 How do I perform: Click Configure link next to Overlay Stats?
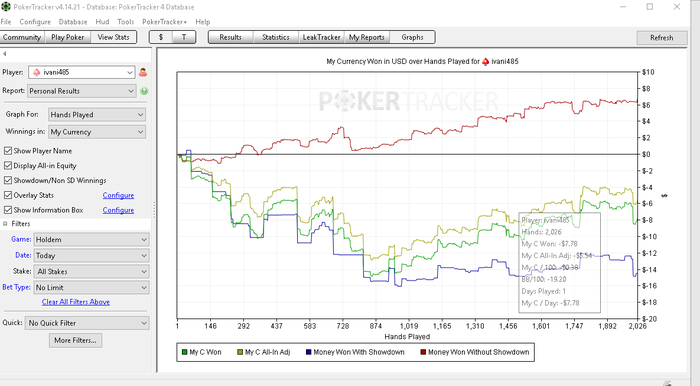tap(118, 195)
